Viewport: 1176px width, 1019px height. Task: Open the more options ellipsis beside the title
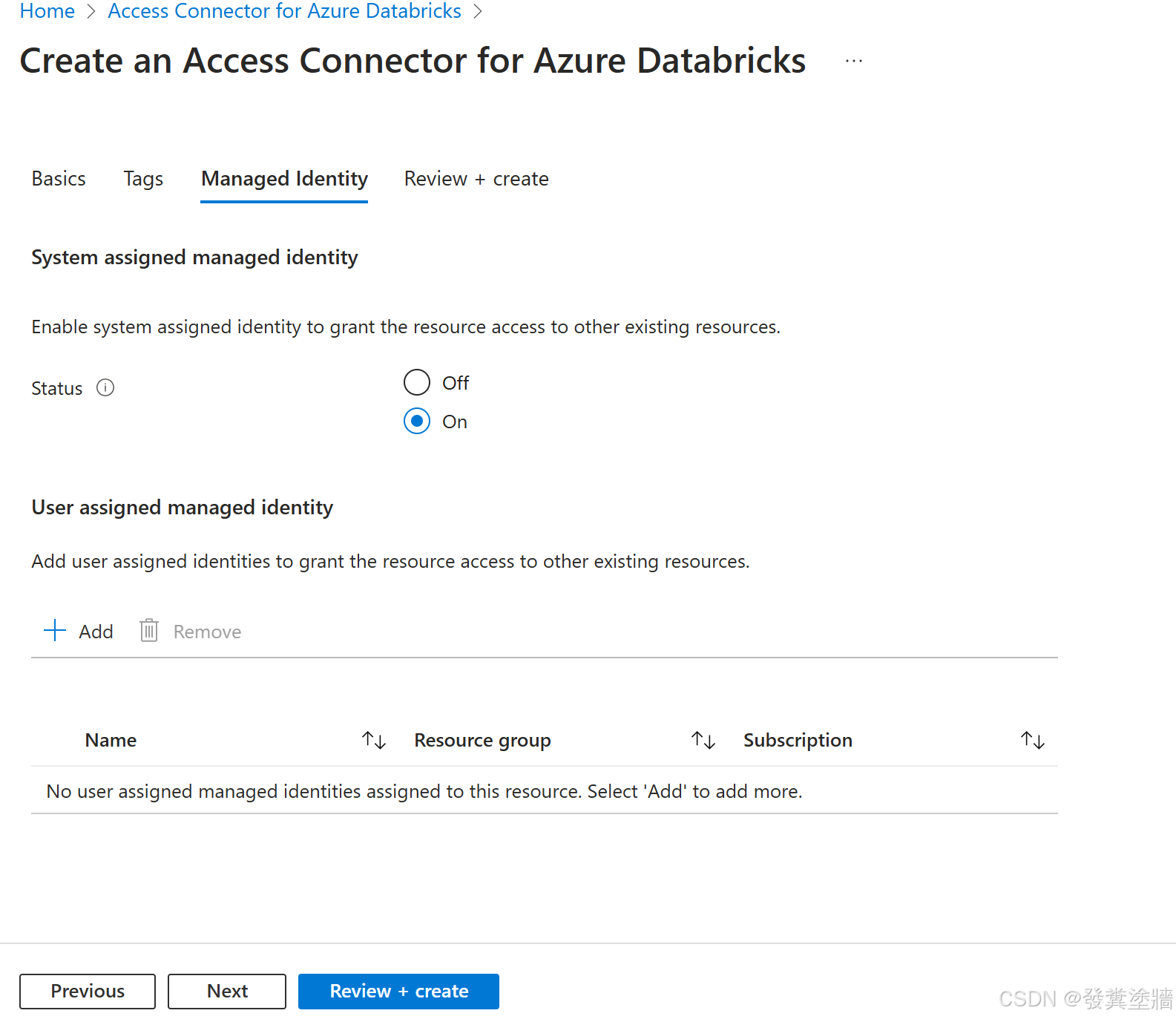[x=854, y=61]
